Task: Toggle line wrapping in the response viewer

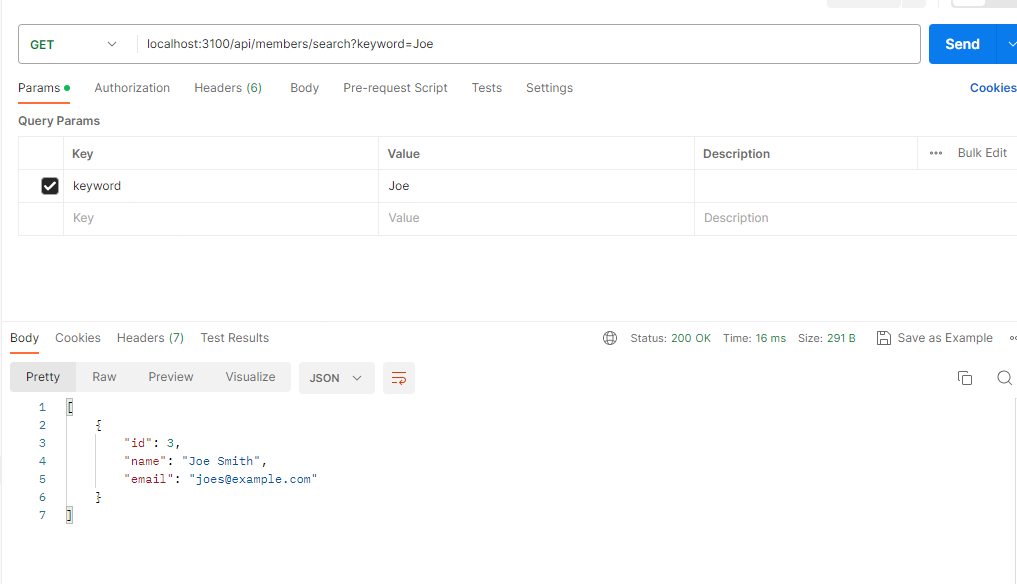Action: tap(398, 378)
